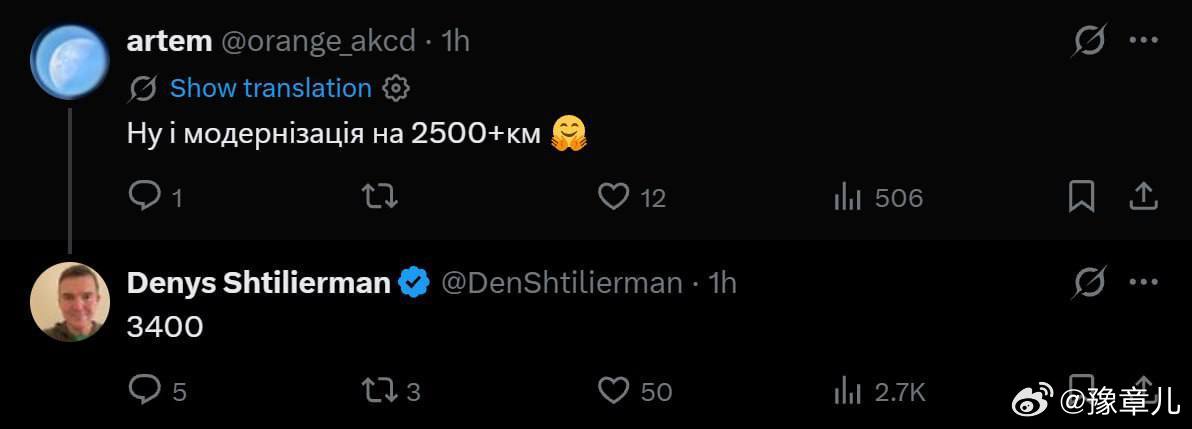This screenshot has width=1192, height=429.
Task: View analytics for Denys's 2.7K views
Action: pyautogui.click(x=847, y=392)
